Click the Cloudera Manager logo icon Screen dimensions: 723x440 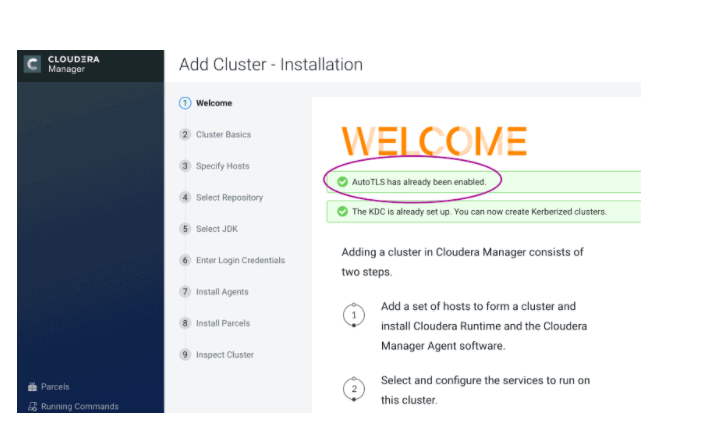coord(32,64)
